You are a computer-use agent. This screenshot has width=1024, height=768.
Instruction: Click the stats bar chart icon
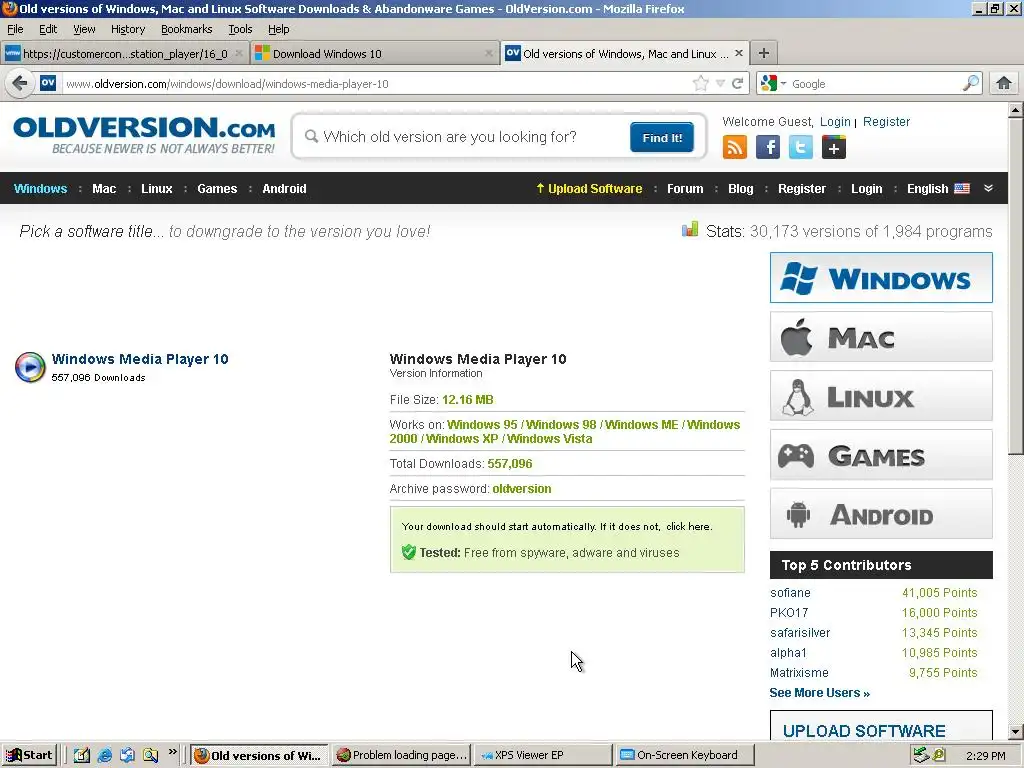click(x=690, y=229)
